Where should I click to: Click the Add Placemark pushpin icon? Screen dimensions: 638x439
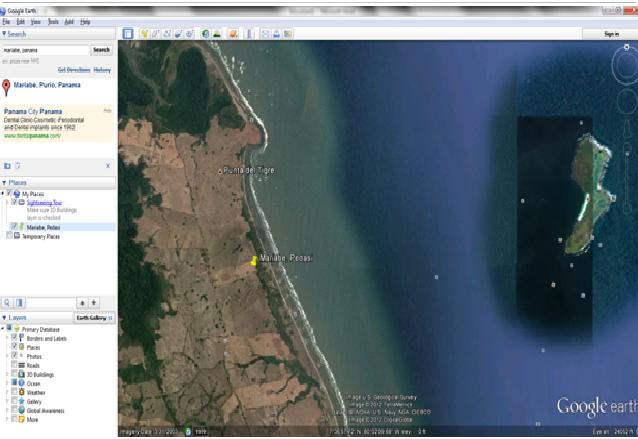145,33
